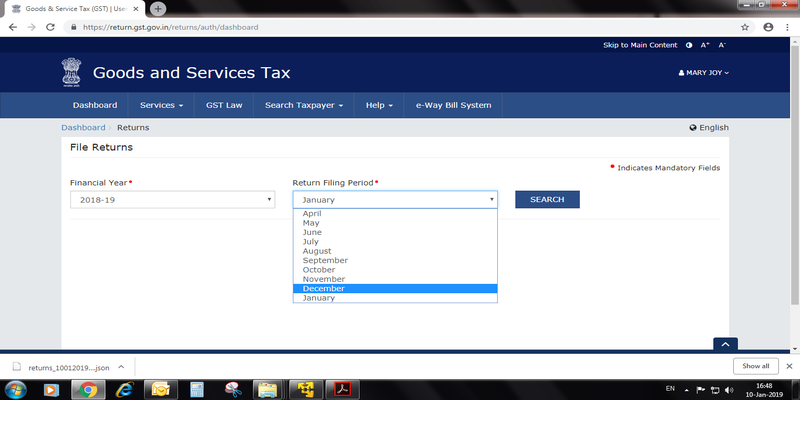Bookmark page using the star icon
This screenshot has width=800, height=424.
[x=745, y=27]
